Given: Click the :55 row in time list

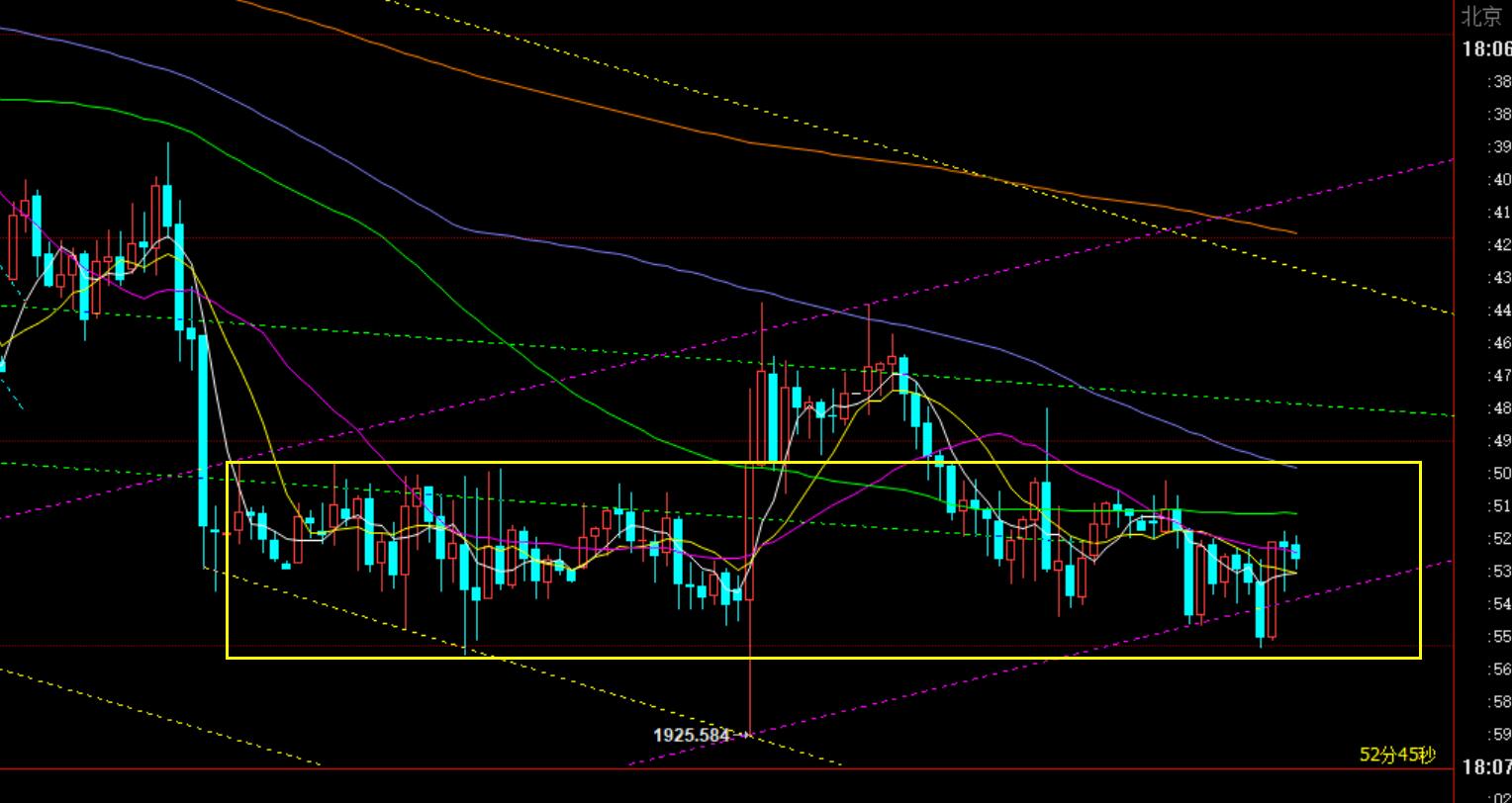Looking at the screenshot, I should (x=1498, y=637).
